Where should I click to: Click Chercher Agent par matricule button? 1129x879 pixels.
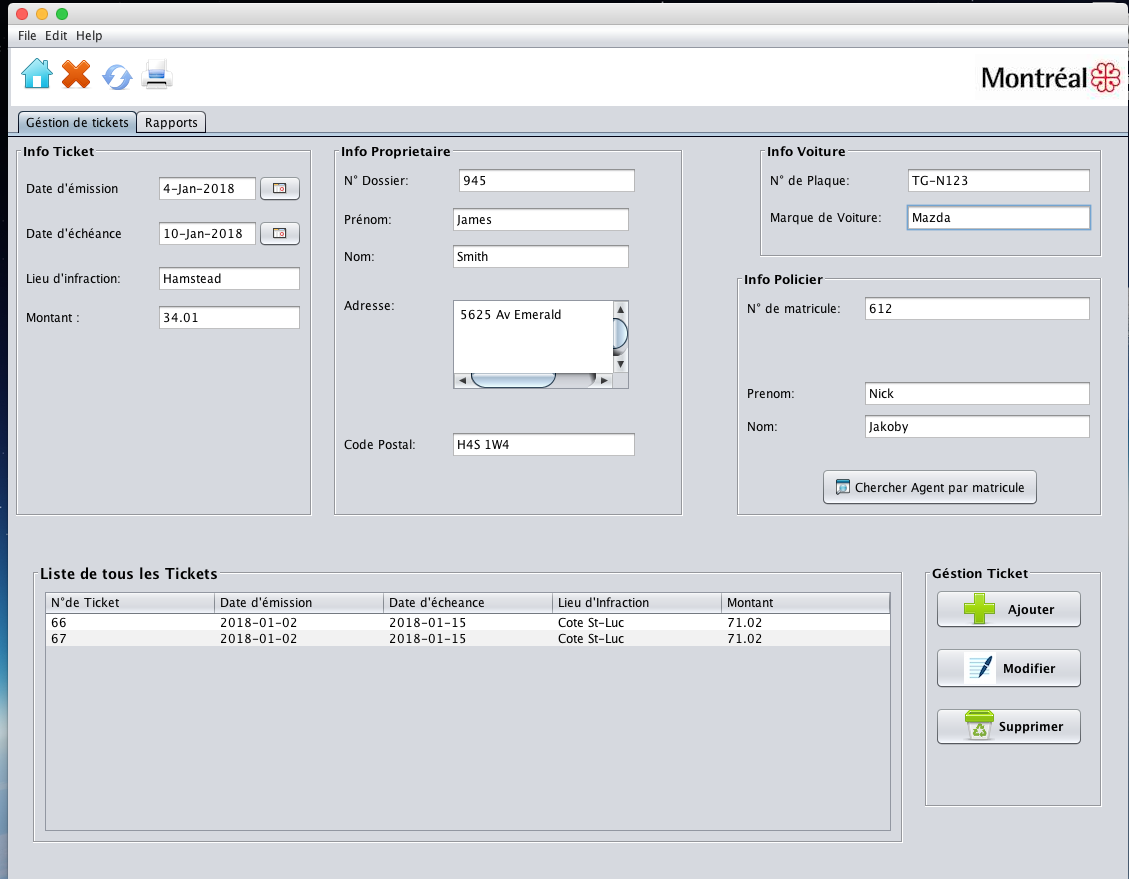pos(930,488)
